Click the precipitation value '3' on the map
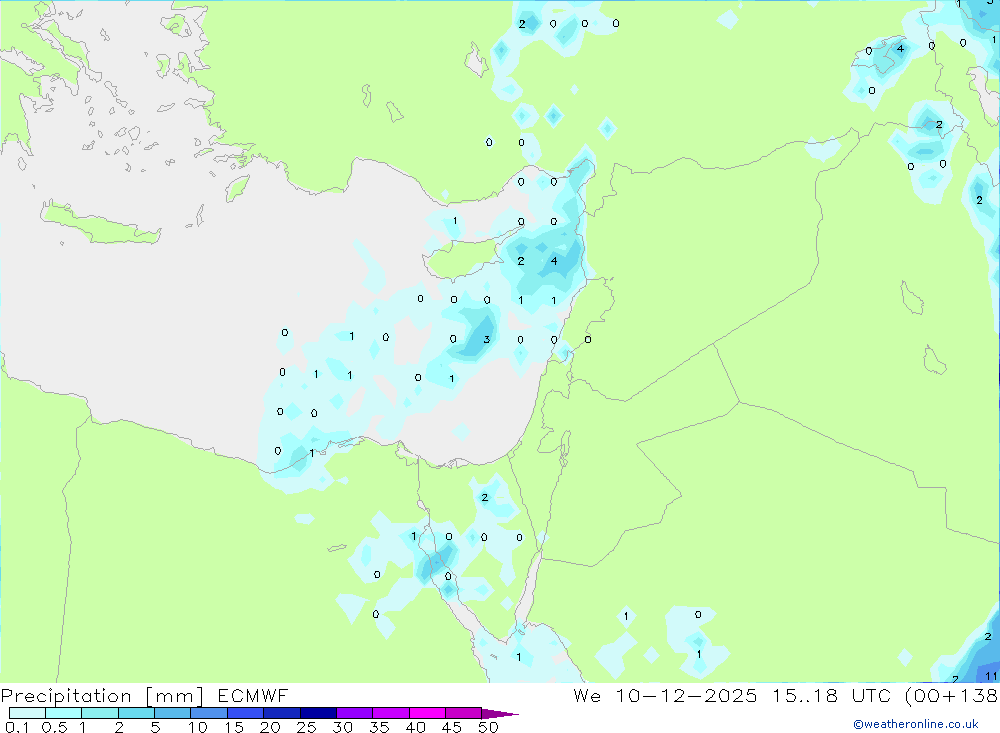The height and width of the screenshot is (733, 1000). (x=487, y=339)
